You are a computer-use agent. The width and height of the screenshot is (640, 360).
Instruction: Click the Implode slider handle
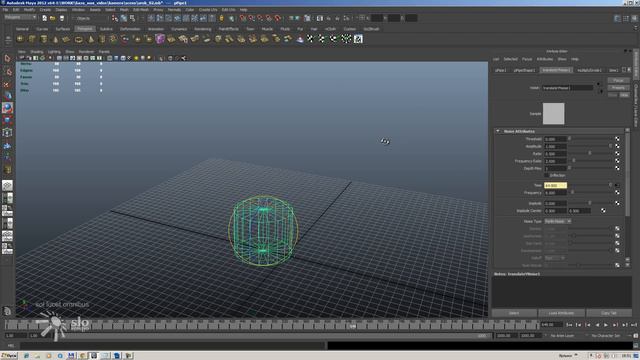coord(589,203)
